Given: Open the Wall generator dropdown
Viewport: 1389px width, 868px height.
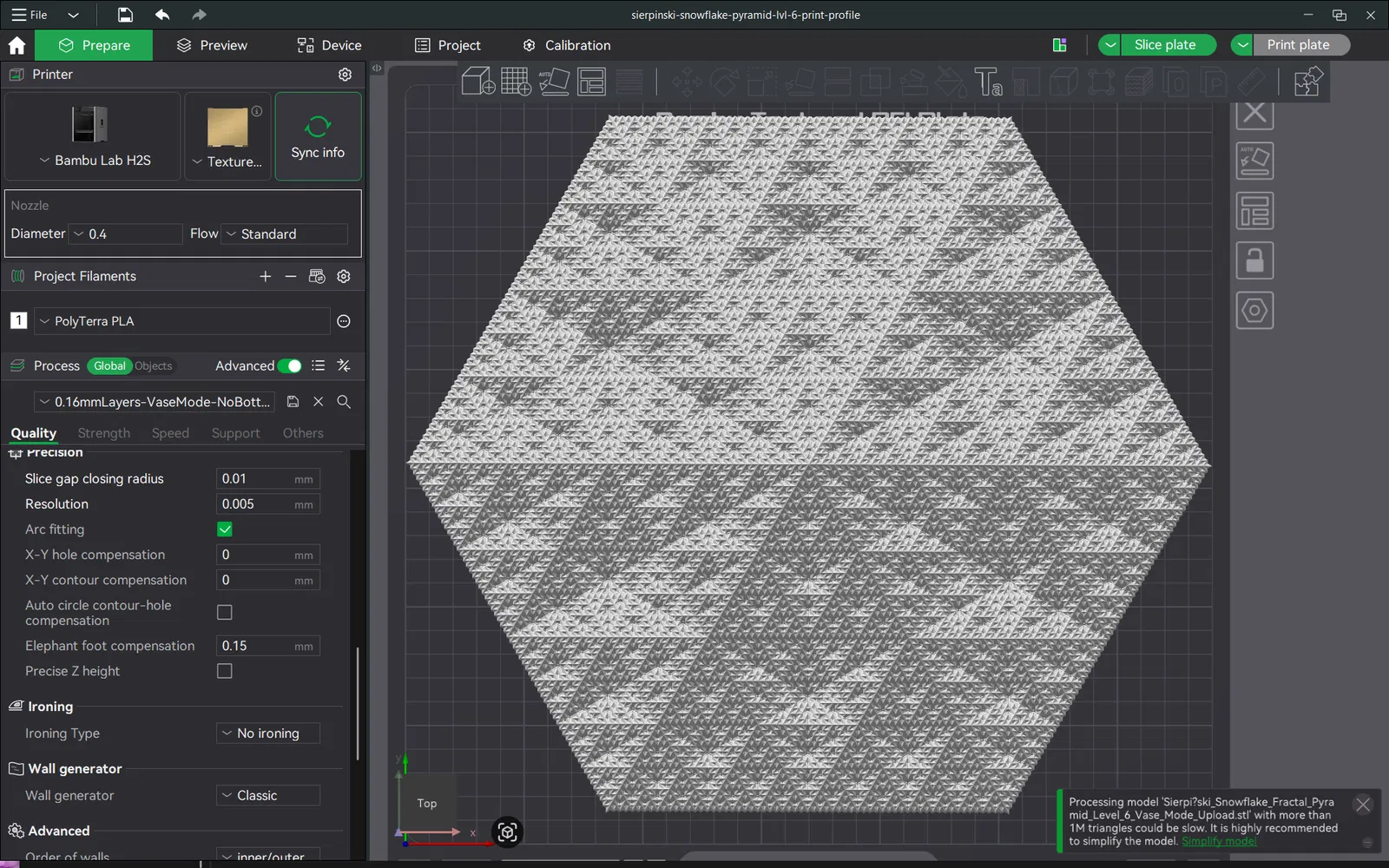Looking at the screenshot, I should tap(267, 796).
